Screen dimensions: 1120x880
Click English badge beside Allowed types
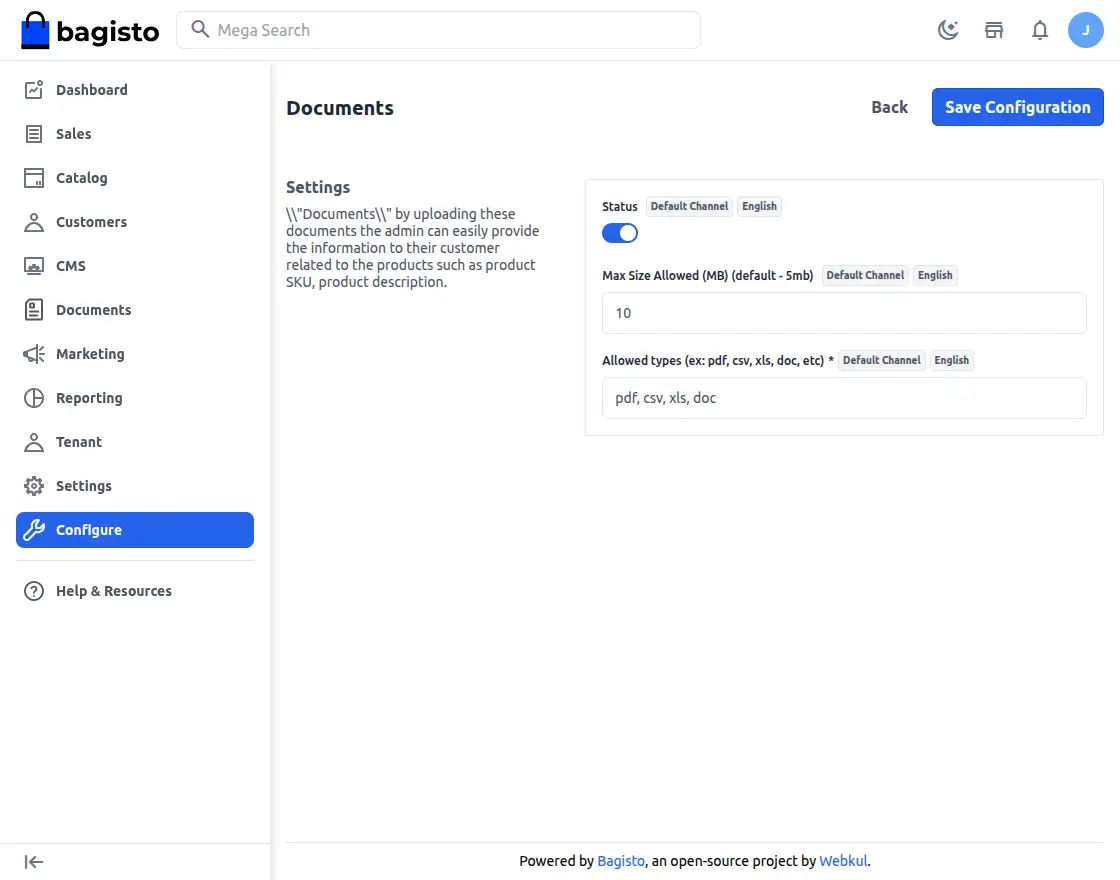click(x=951, y=361)
